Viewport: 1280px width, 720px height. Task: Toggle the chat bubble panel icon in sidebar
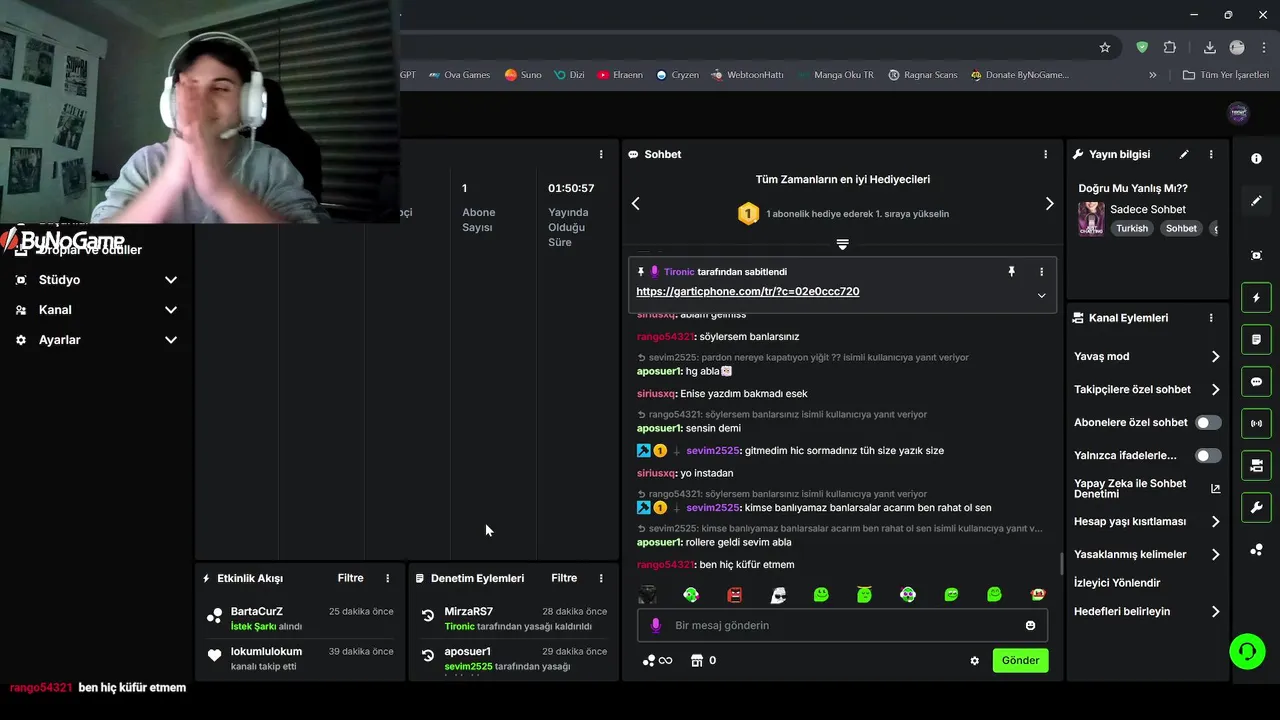click(x=1257, y=382)
